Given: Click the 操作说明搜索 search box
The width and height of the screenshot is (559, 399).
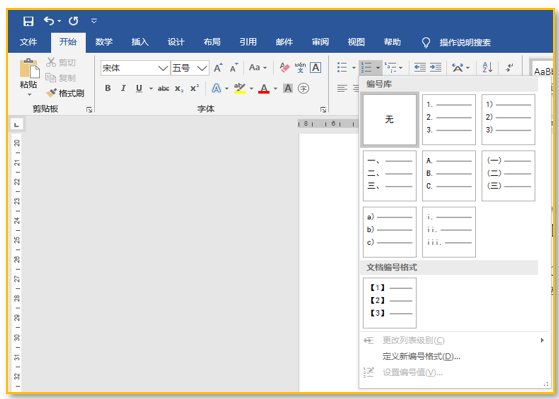Looking at the screenshot, I should click(465, 42).
